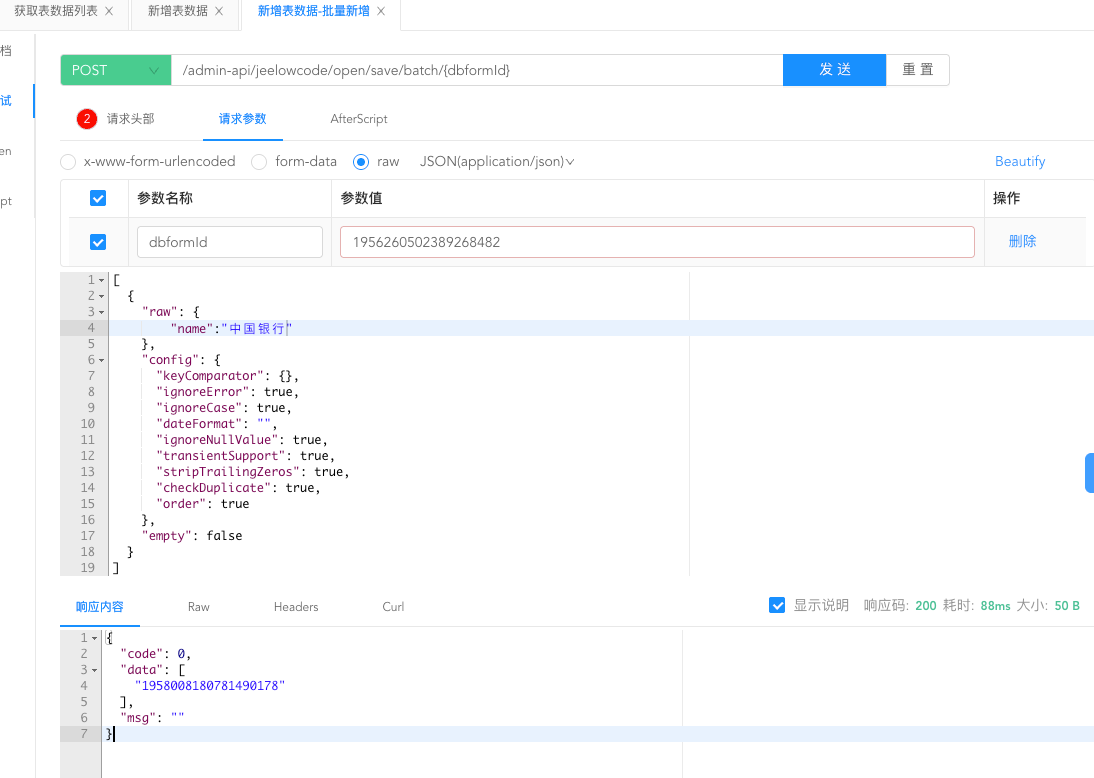The width and height of the screenshot is (1094, 778).
Task: Open the 响应内容 response tab
Action: [100, 607]
